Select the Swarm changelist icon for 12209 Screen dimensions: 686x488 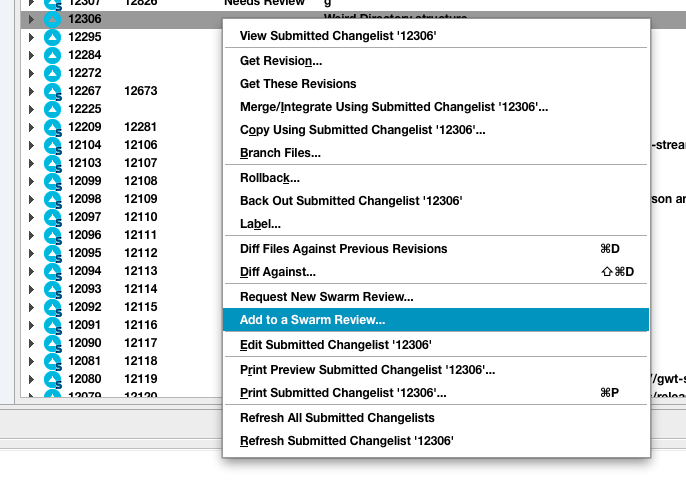pyautogui.click(x=53, y=127)
